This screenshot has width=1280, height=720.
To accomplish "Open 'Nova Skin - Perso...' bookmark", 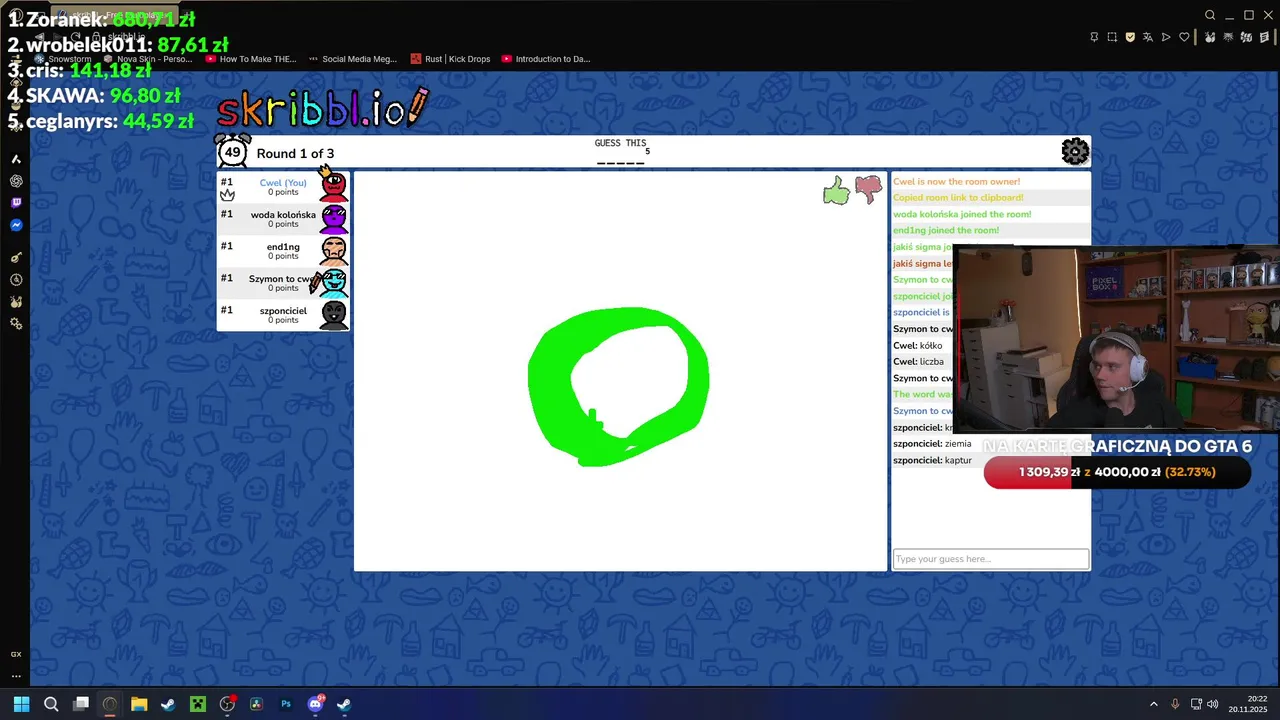I will coord(148,59).
